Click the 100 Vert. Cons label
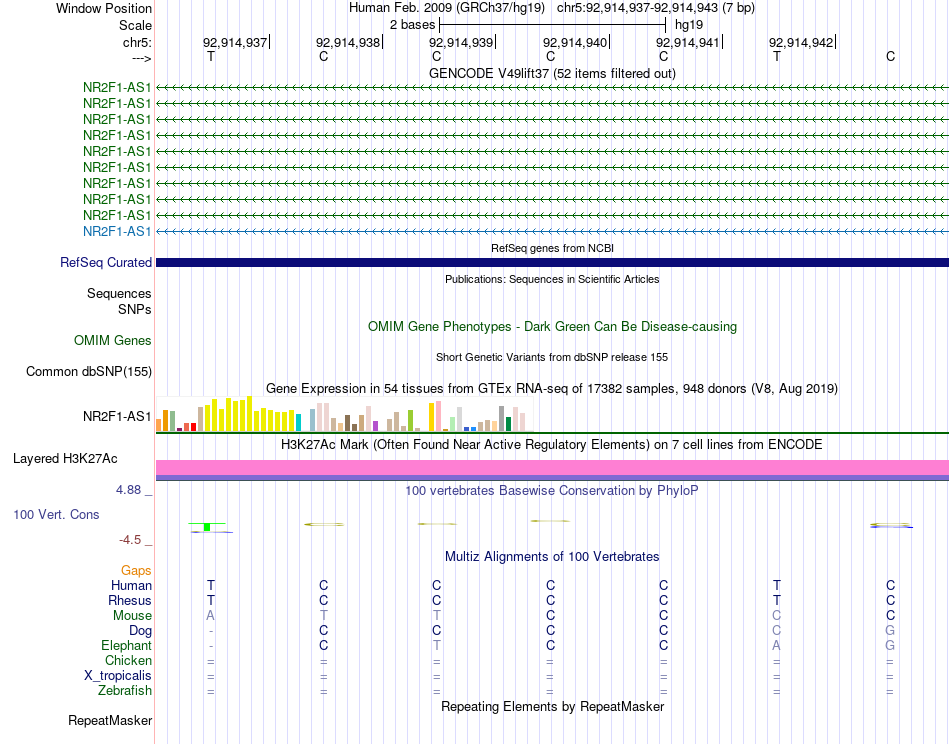The width and height of the screenshot is (950, 744). click(x=56, y=514)
